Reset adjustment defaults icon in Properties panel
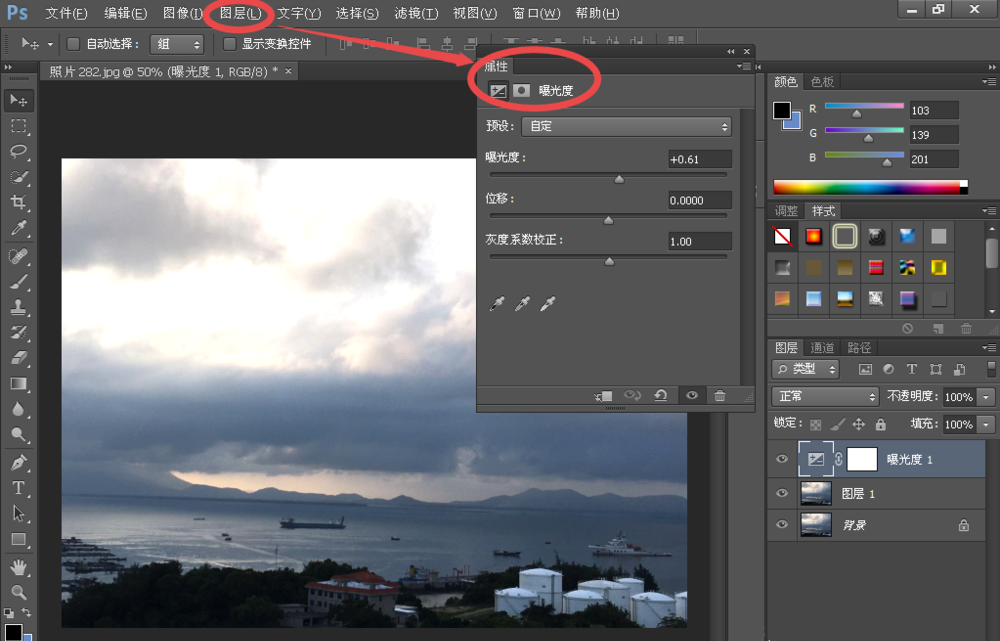Viewport: 1000px width, 641px height. [661, 395]
